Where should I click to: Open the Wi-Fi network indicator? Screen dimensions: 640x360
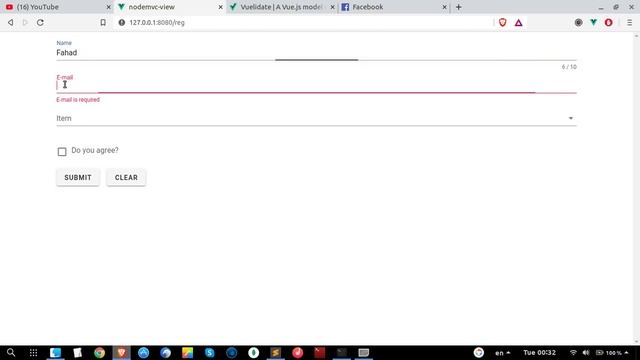click(573, 352)
